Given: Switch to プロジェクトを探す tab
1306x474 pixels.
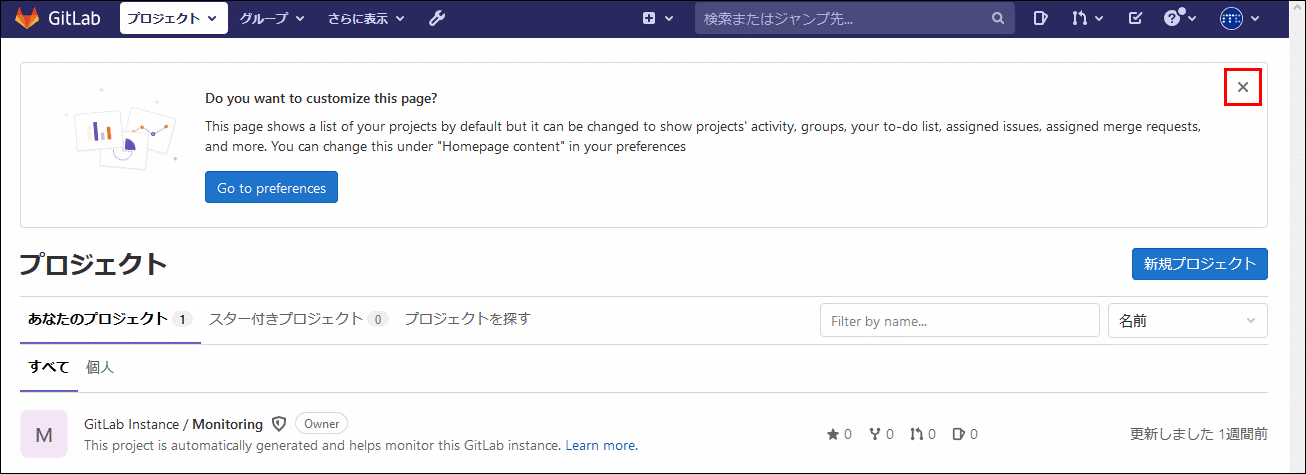Looking at the screenshot, I should point(467,319).
